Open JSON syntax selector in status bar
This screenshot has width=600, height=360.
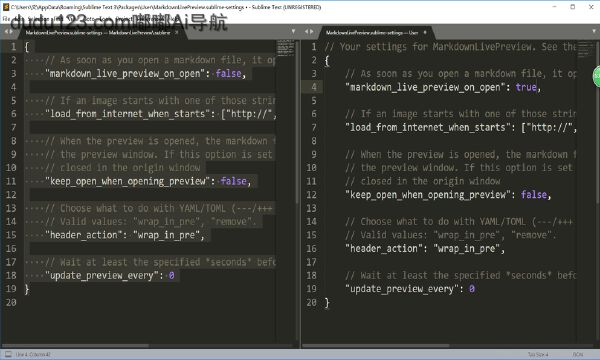click(578, 355)
